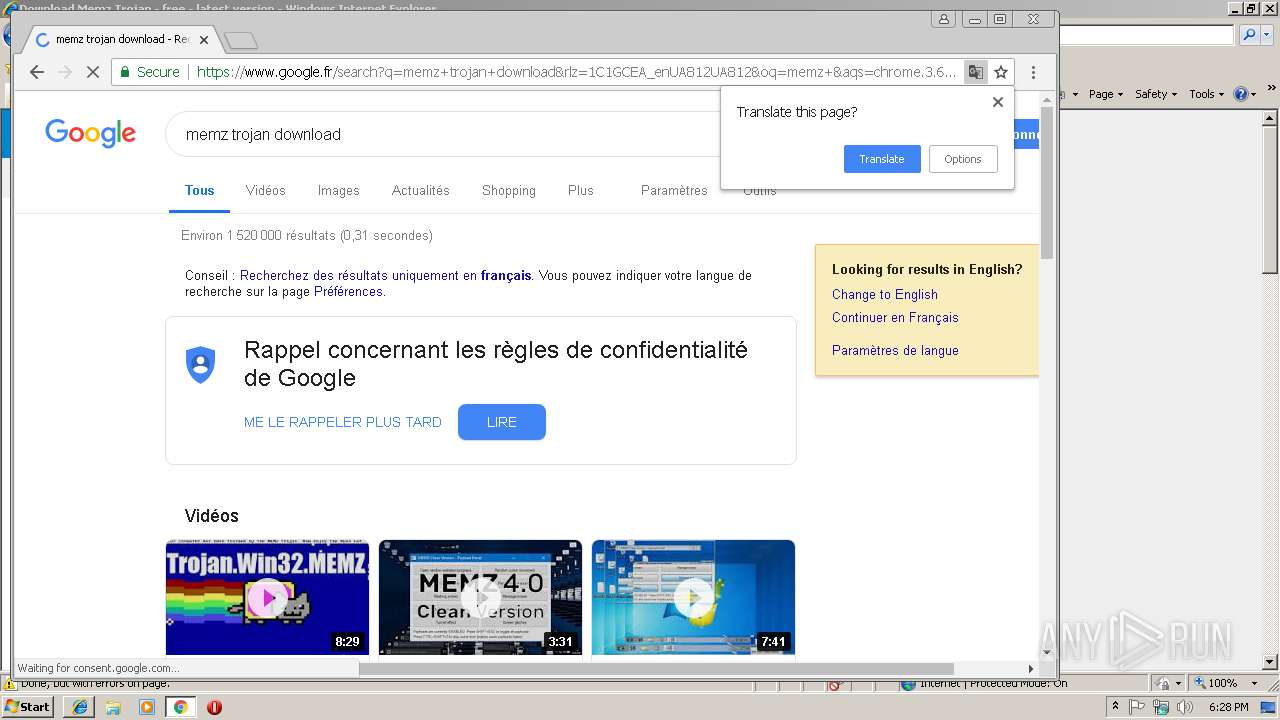Image resolution: width=1280 pixels, height=720 pixels.
Task: Open the Windows Explorer folder taskbar icon
Action: pos(113,707)
